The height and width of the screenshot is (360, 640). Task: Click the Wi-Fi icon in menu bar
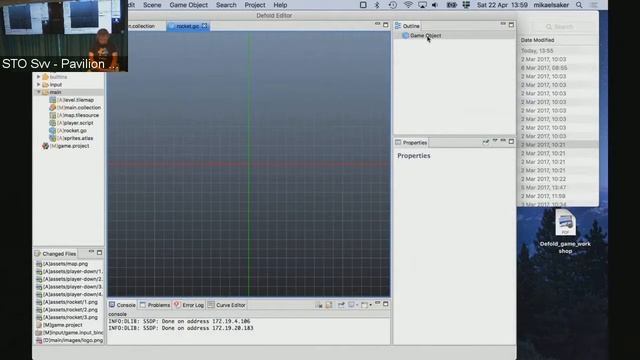(408, 5)
